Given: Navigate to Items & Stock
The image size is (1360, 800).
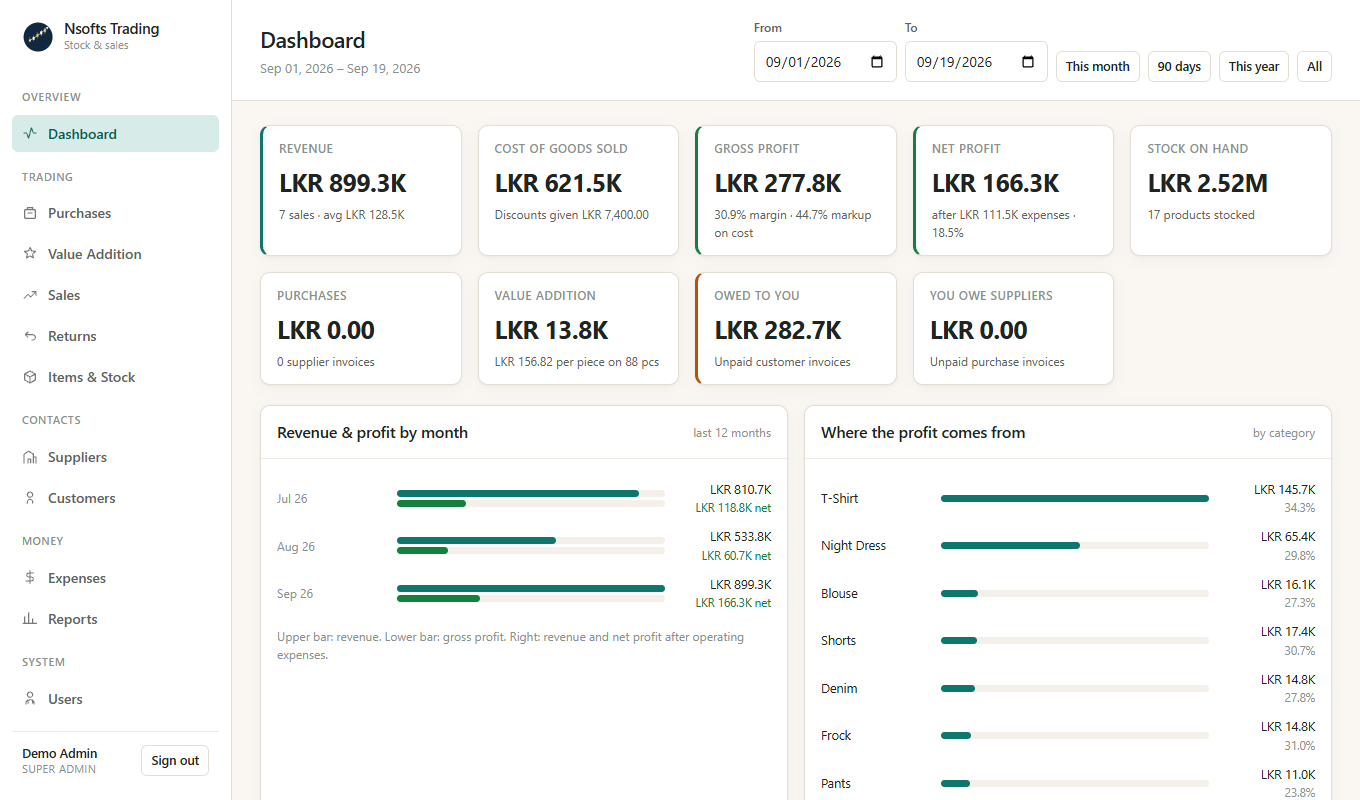Looking at the screenshot, I should pos(115,377).
